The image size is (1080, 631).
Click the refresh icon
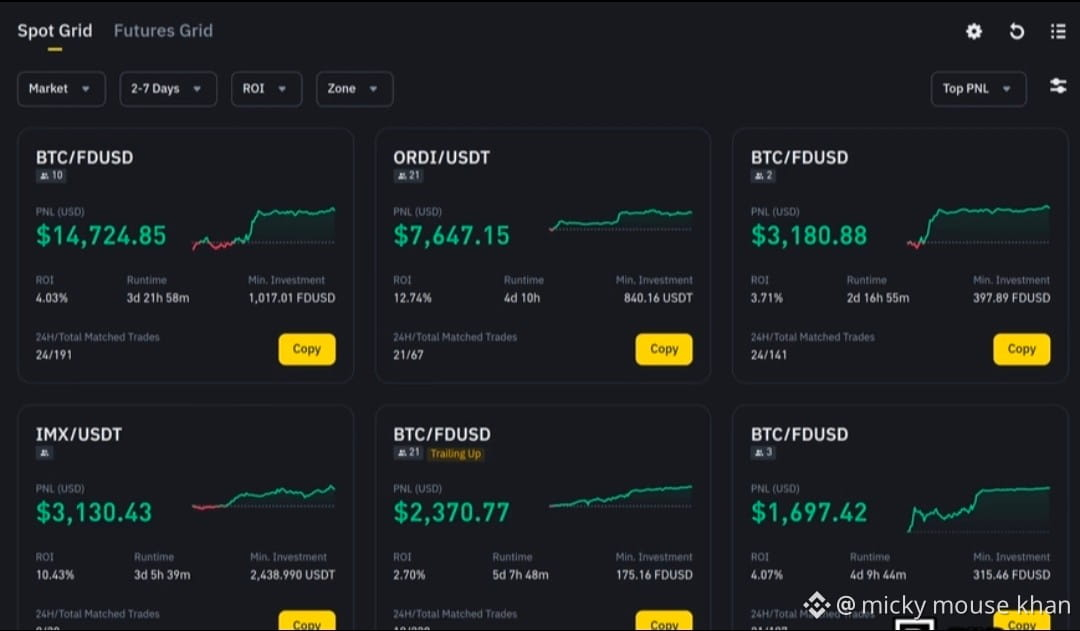tap(1017, 31)
